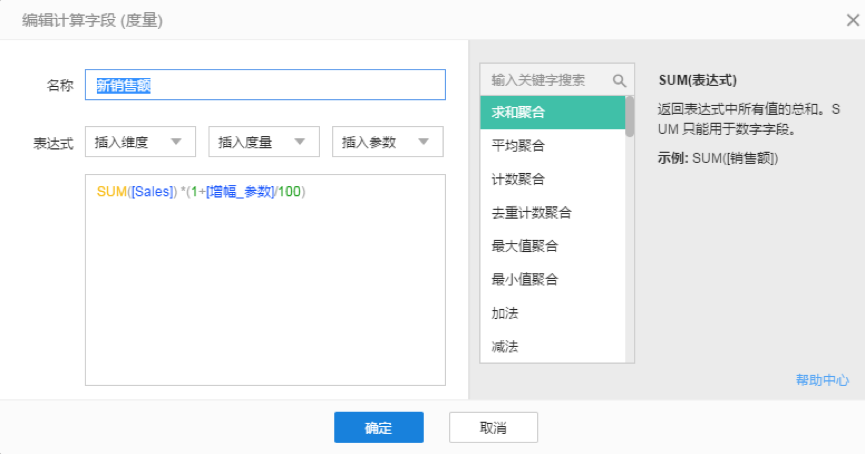Viewport: 865px width, 454px height.
Task: Click the 取消 button
Action: click(x=493, y=428)
